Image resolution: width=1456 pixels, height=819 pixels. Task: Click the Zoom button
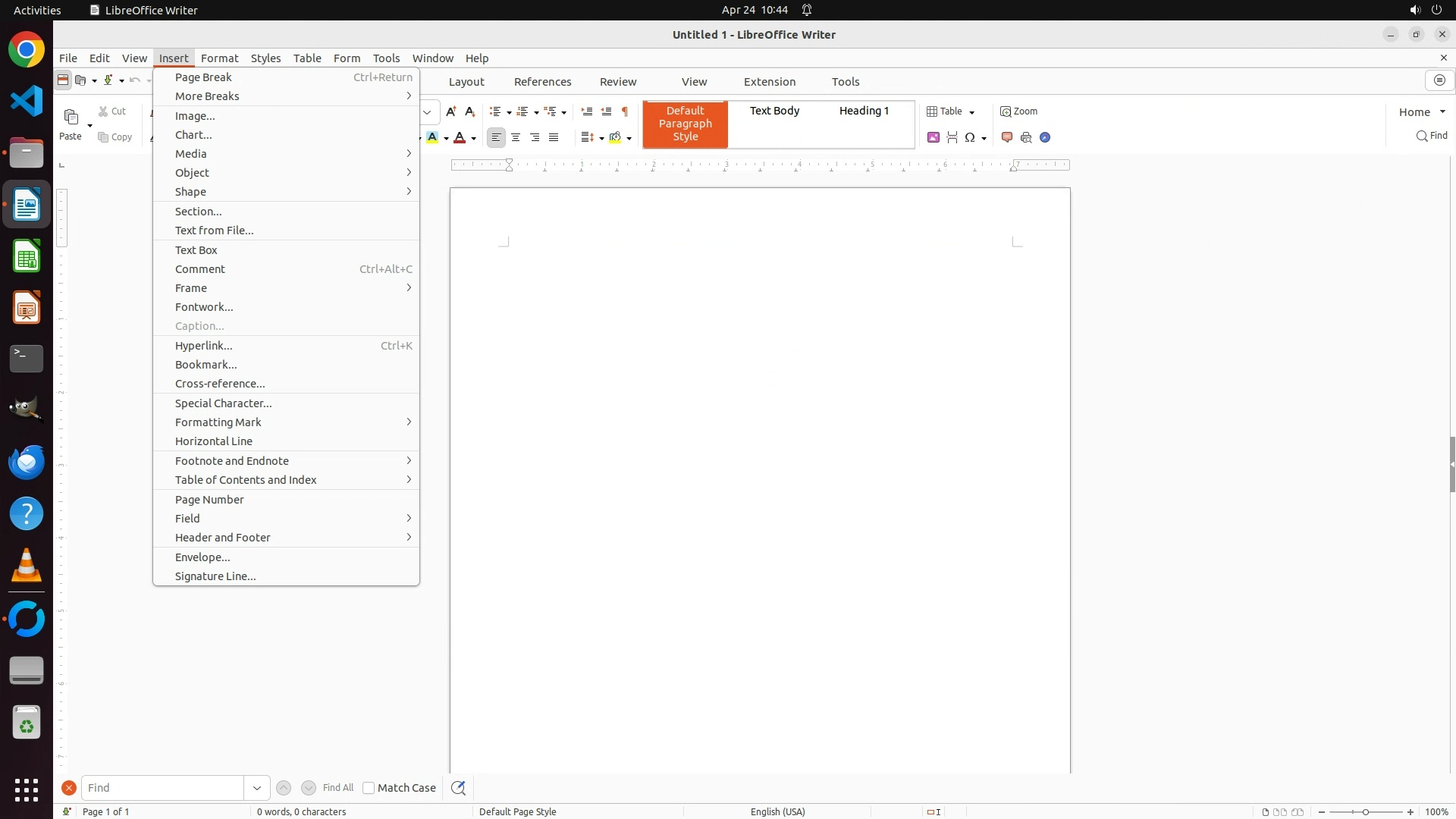coord(1018,111)
